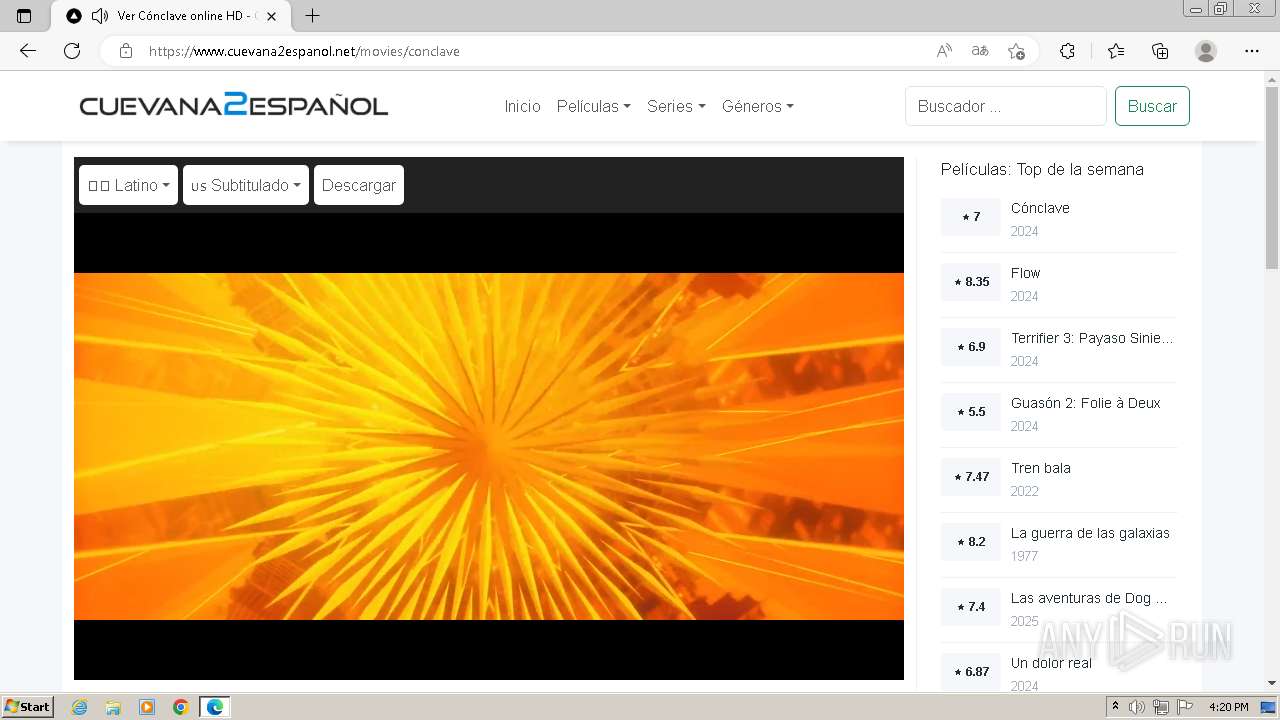Click on the video player
Screen dimensions: 1280x720
point(489,446)
